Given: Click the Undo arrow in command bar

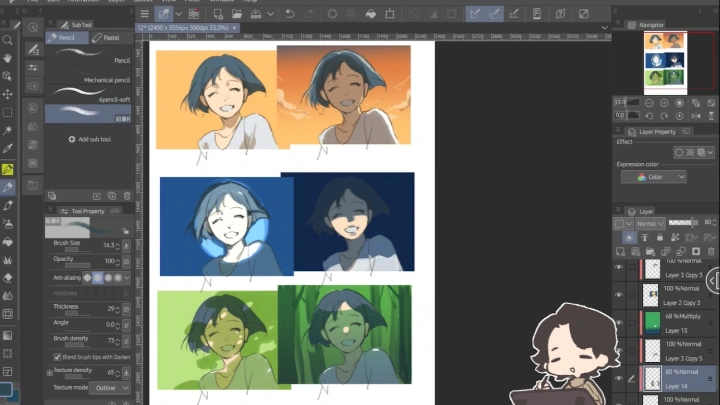Looking at the screenshot, I should click(x=290, y=14).
